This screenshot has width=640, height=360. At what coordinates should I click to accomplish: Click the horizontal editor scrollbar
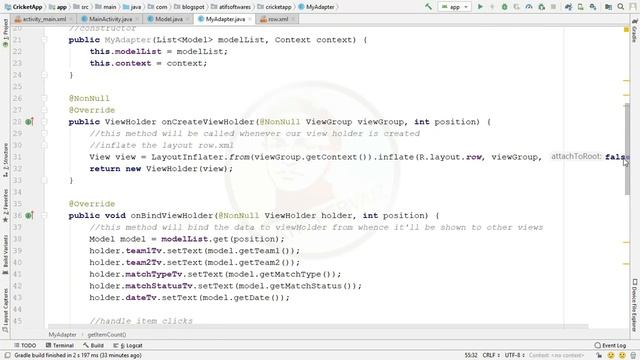coord(318,327)
